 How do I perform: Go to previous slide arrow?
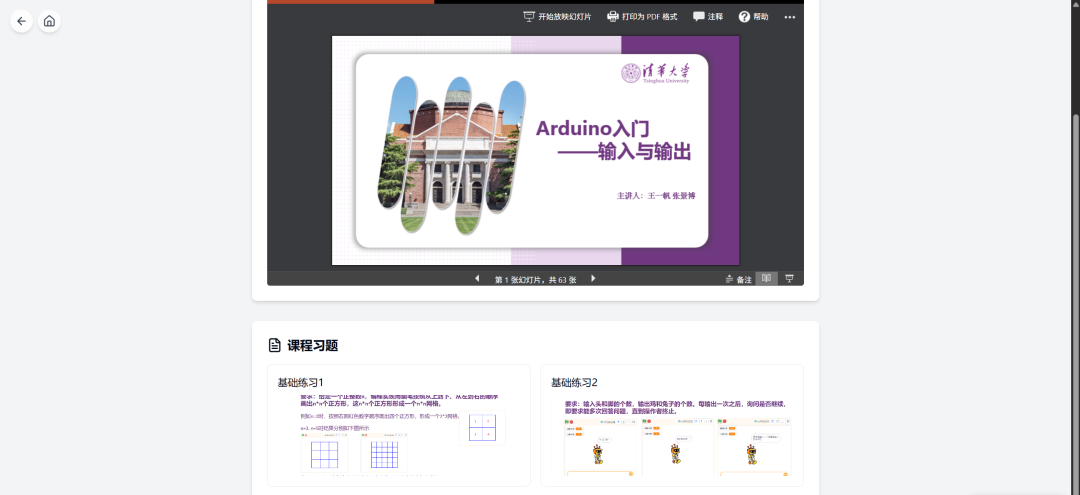click(x=477, y=279)
